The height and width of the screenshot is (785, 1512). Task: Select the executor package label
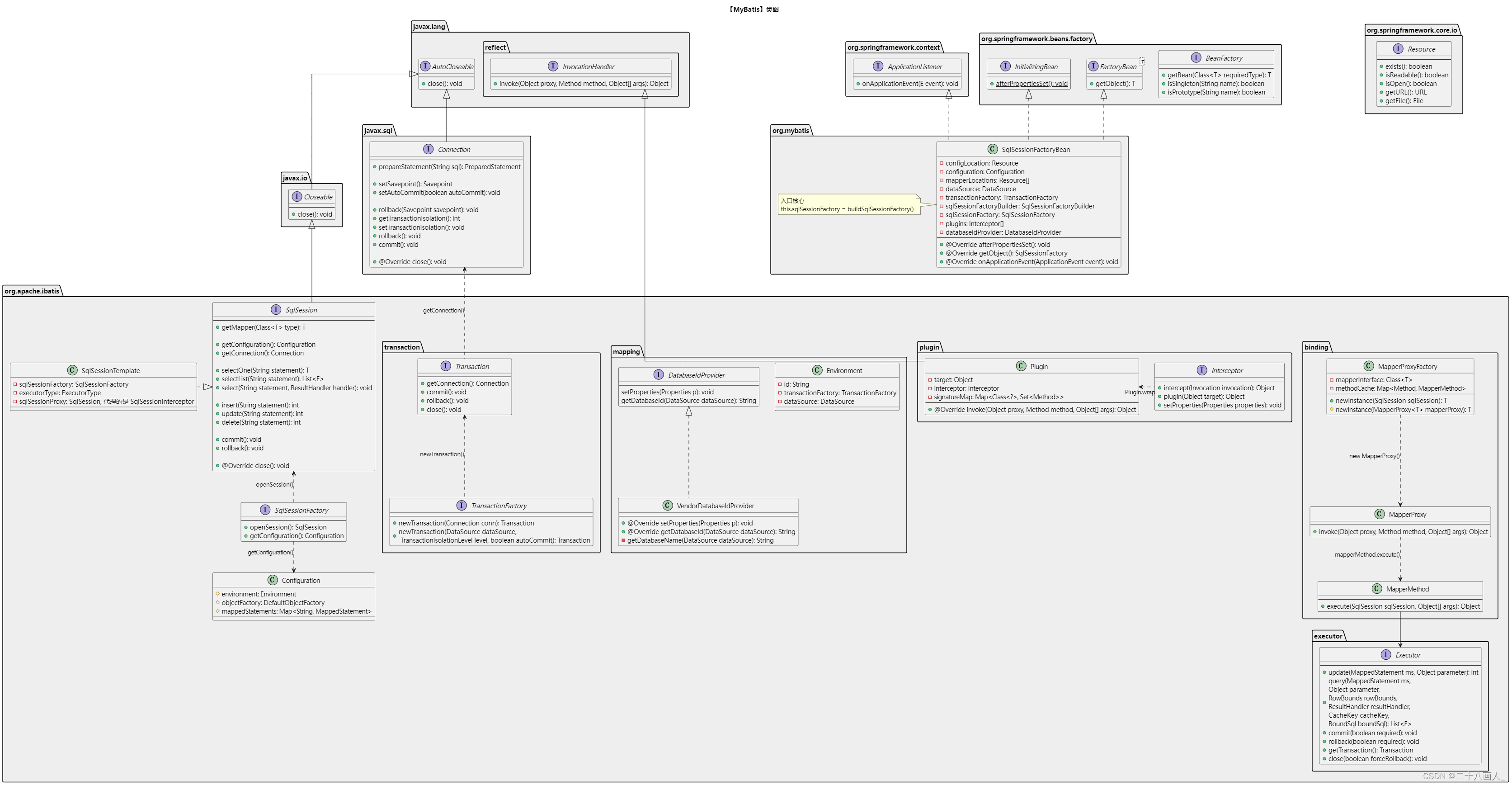[1328, 636]
